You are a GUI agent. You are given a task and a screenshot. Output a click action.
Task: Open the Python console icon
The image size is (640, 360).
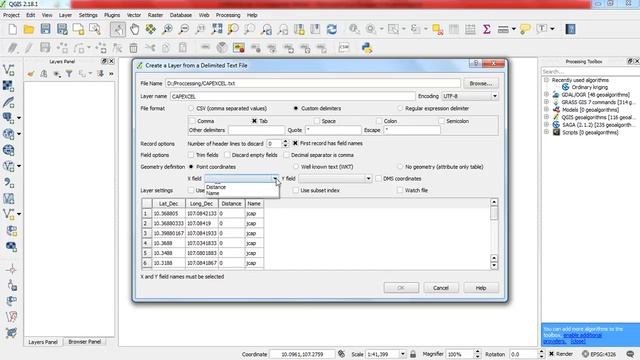tap(367, 48)
